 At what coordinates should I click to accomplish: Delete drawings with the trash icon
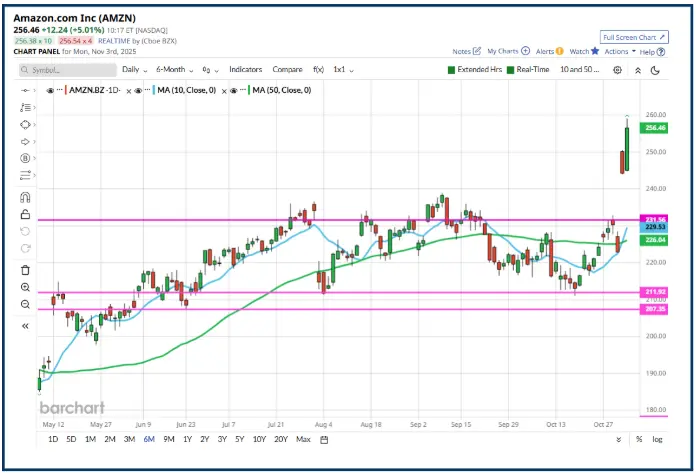(25, 269)
